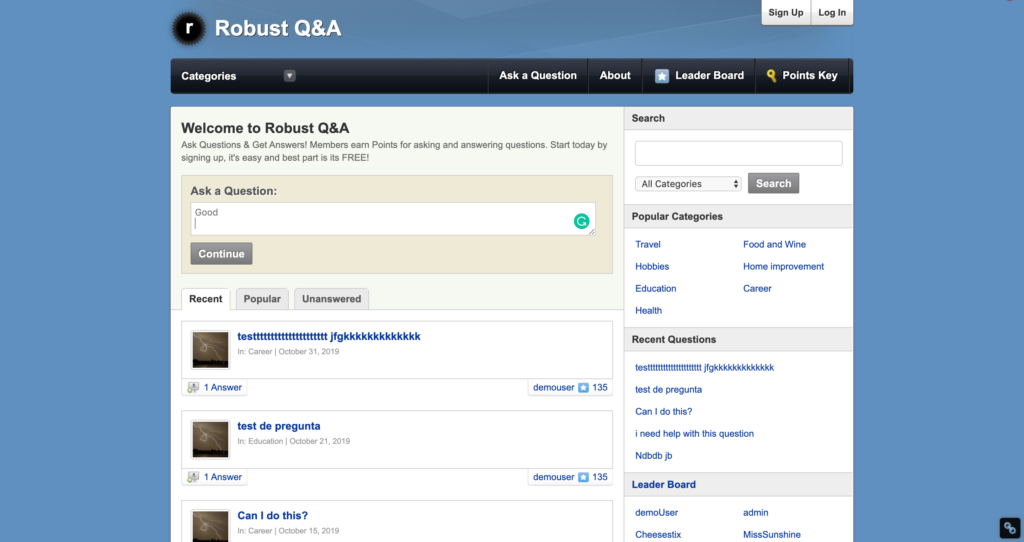This screenshot has height=542, width=1024.
Task: Expand the Categories dropdown arrow
Action: coord(289,76)
